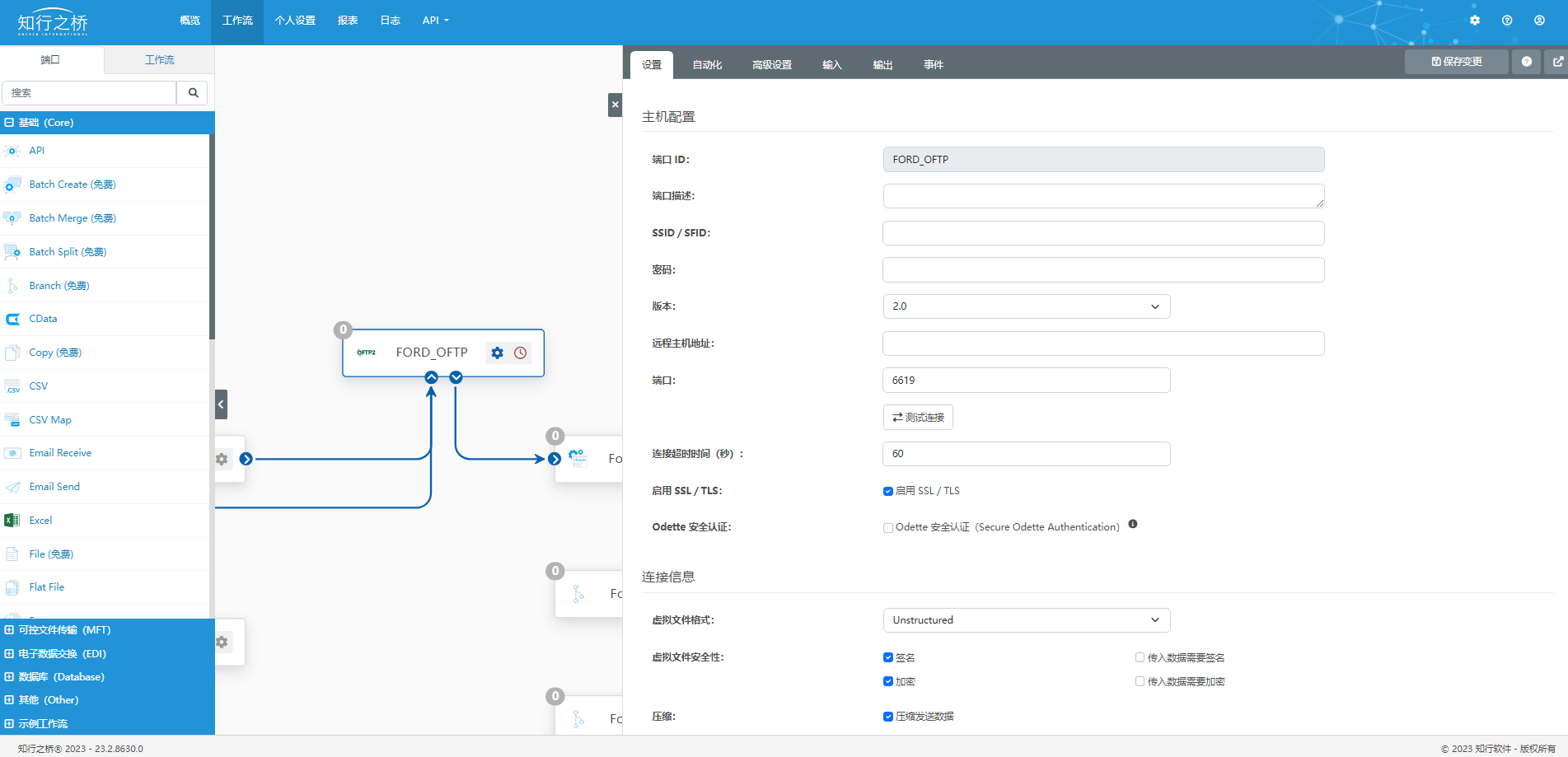The height and width of the screenshot is (757, 1568).
Task: Click the 端口描述 text area
Action: [x=1103, y=196]
